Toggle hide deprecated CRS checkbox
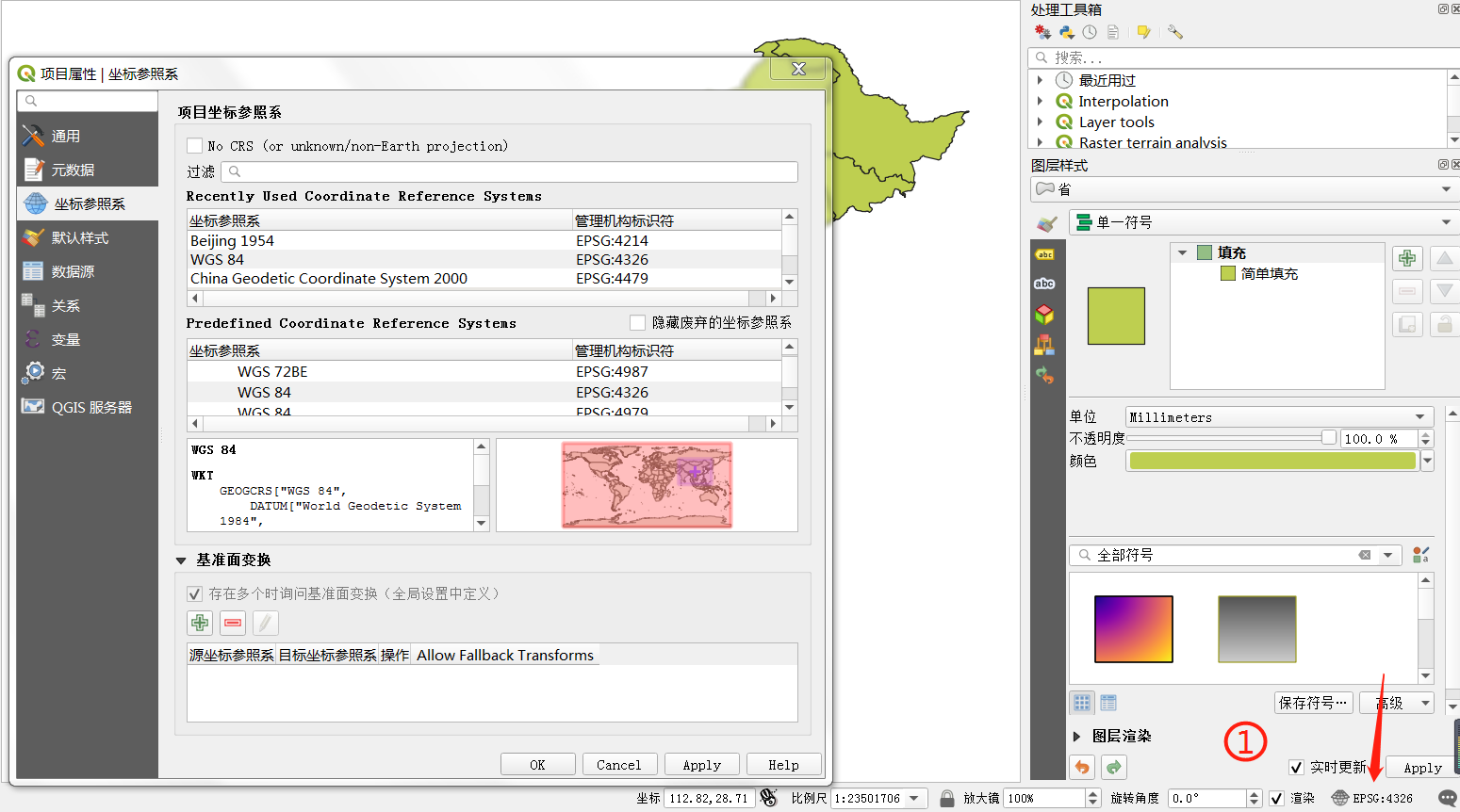This screenshot has width=1460, height=812. coord(637,323)
